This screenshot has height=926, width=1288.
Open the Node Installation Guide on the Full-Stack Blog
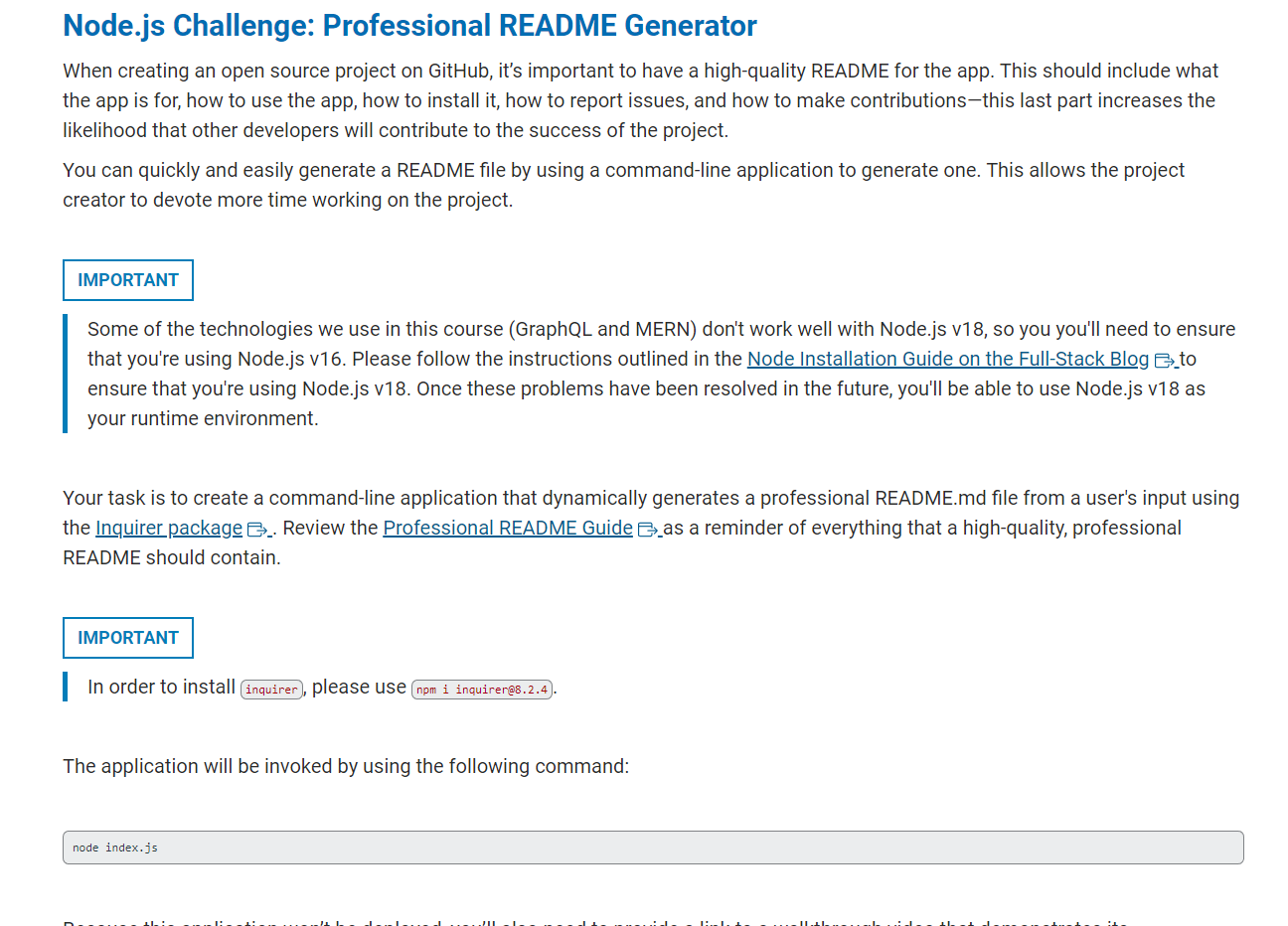click(x=947, y=359)
